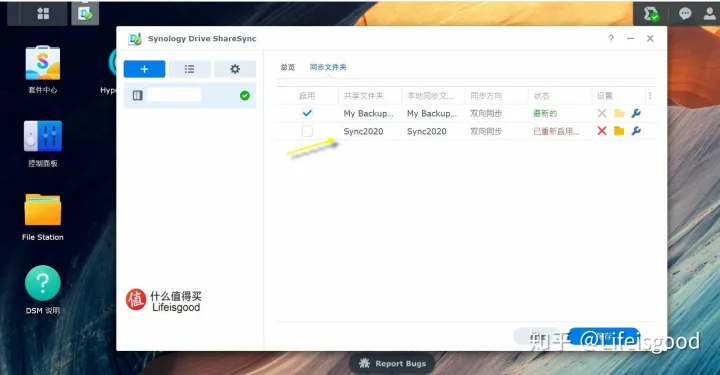Open DSM main menu grid icon
This screenshot has width=720, height=375.
pyautogui.click(x=43, y=14)
